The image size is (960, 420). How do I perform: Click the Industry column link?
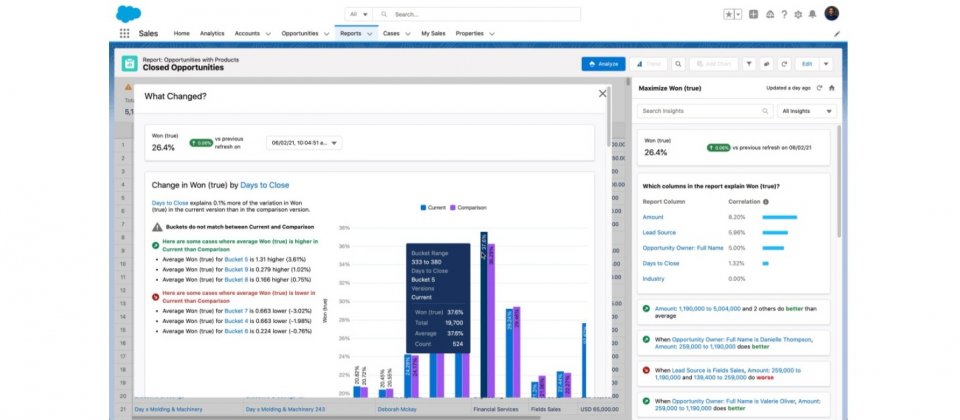653,279
